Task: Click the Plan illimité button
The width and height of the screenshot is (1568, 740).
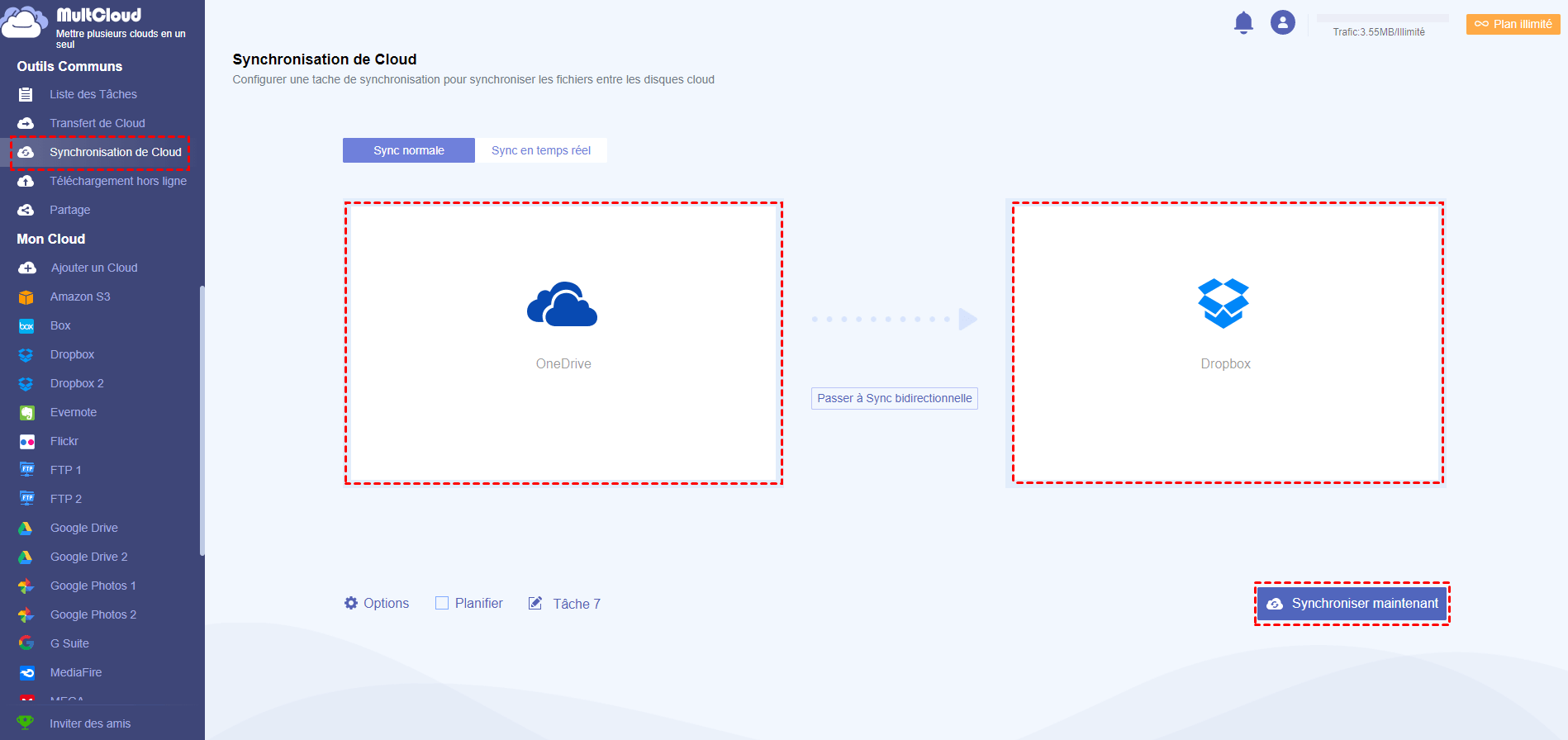Action: [x=1513, y=24]
